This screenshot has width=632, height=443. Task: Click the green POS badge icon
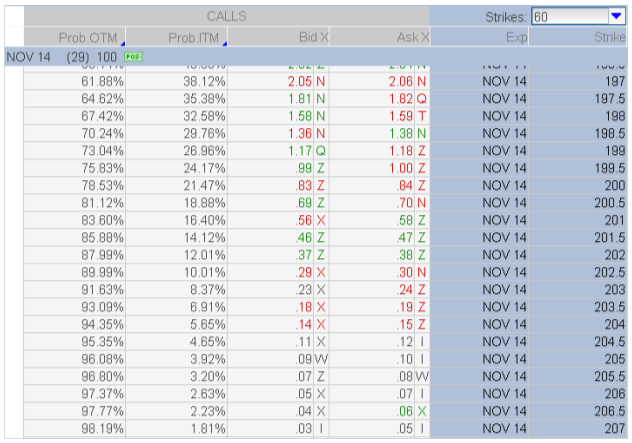point(133,57)
